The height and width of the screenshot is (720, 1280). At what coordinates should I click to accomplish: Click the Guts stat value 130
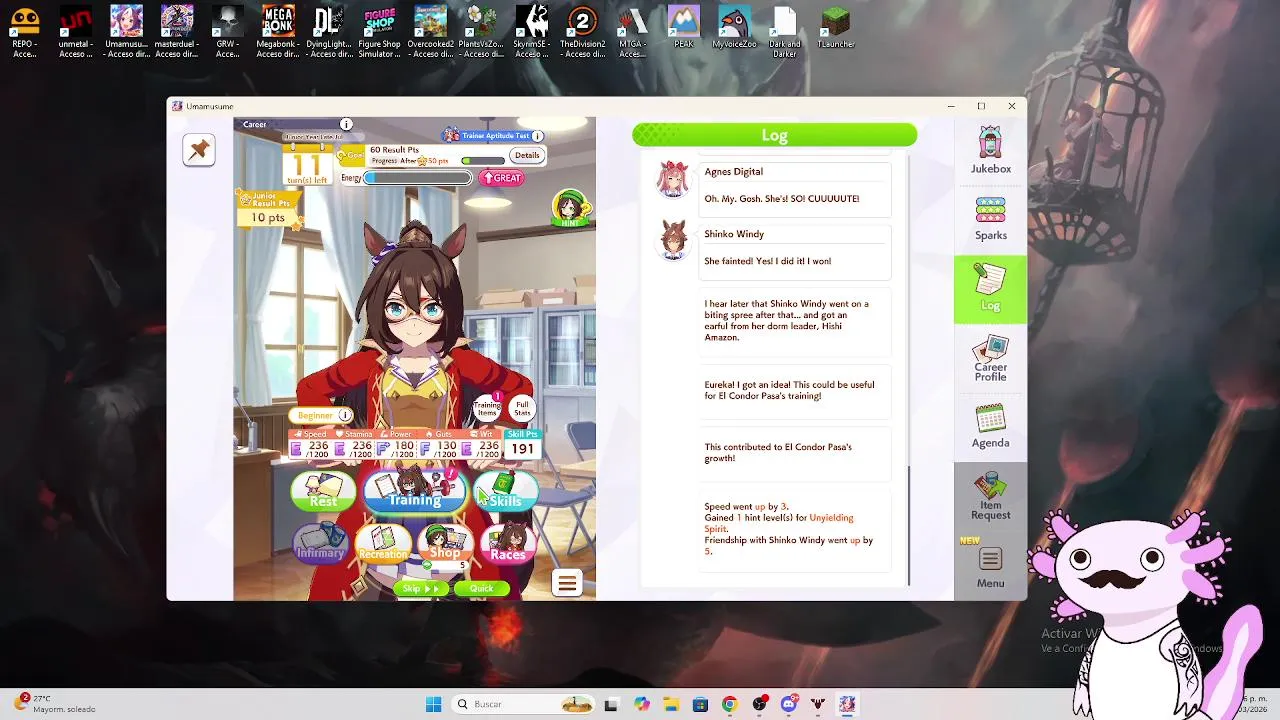[x=447, y=449]
